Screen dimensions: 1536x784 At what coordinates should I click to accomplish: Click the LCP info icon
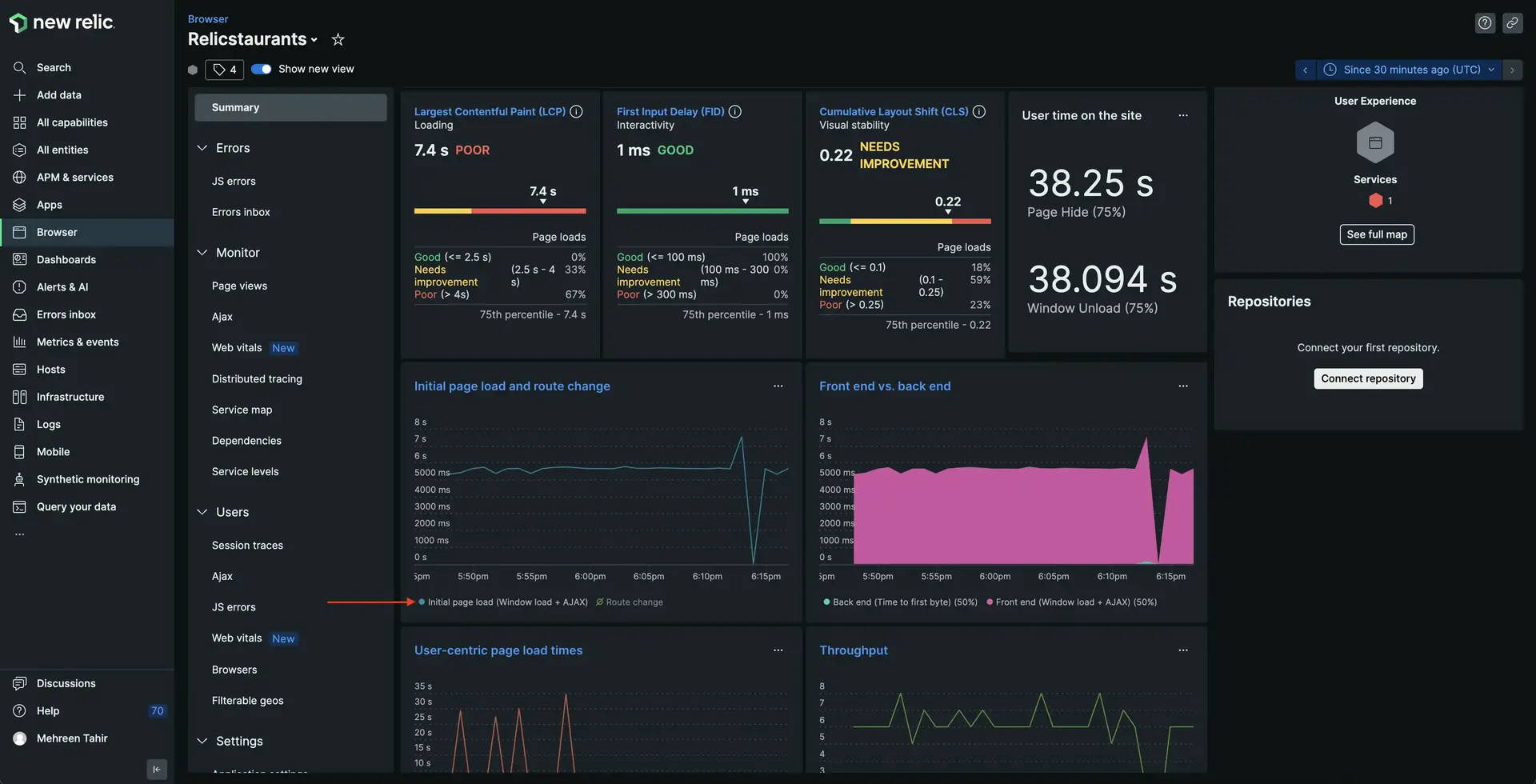576,112
